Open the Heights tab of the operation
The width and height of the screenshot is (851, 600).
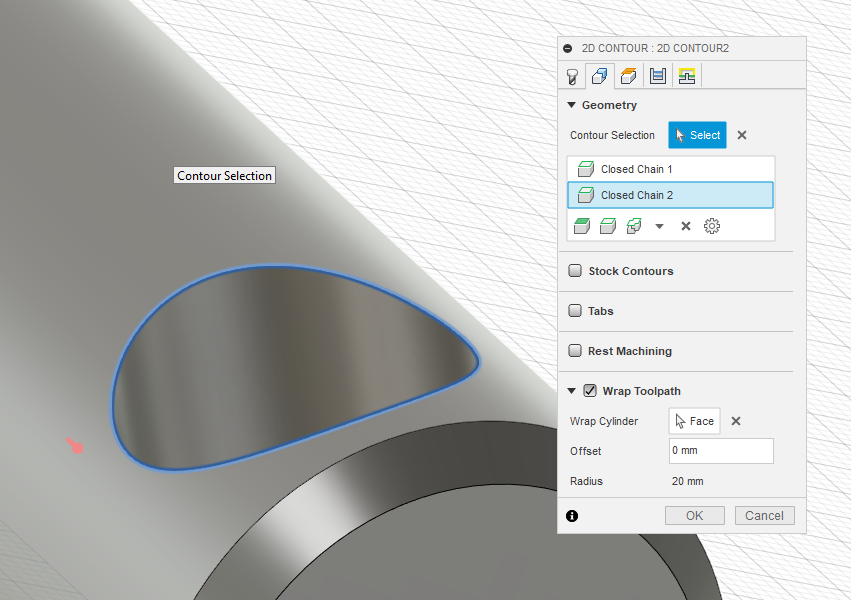click(628, 75)
